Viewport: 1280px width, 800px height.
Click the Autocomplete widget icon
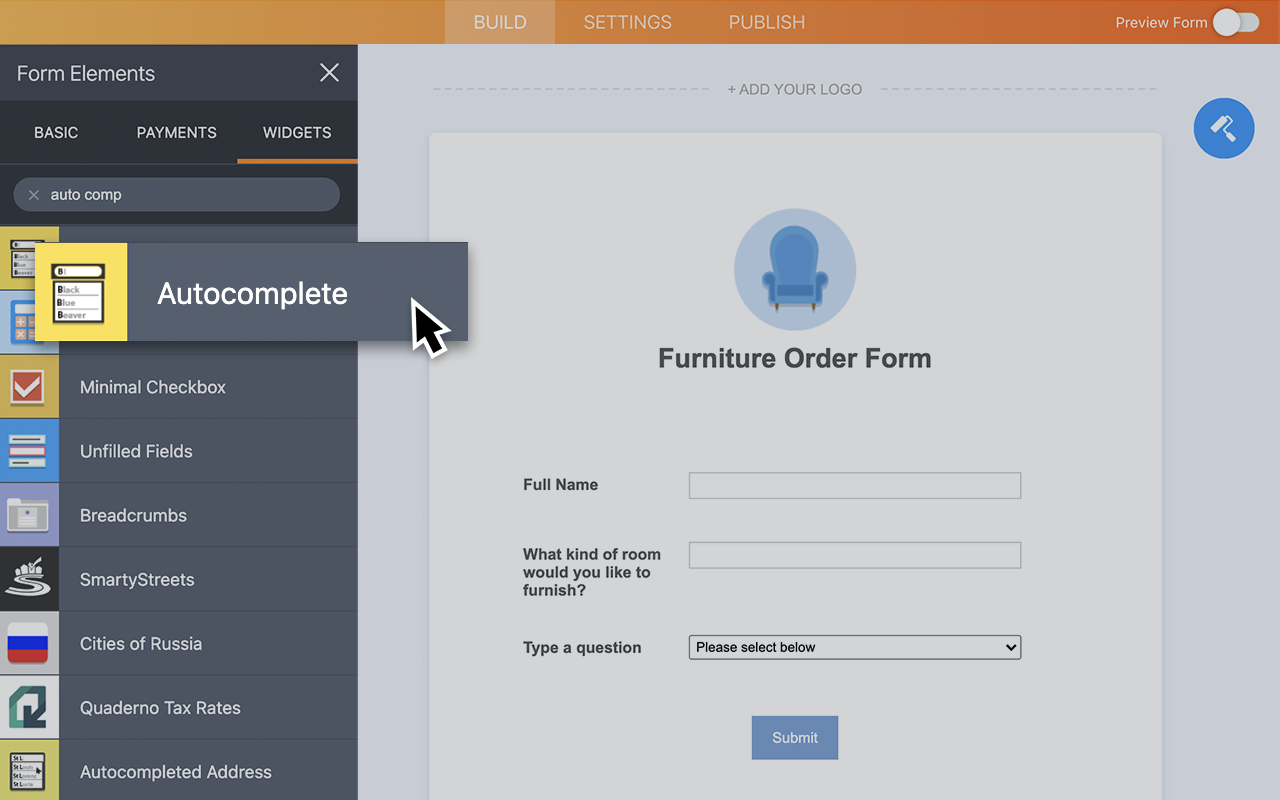(80, 292)
